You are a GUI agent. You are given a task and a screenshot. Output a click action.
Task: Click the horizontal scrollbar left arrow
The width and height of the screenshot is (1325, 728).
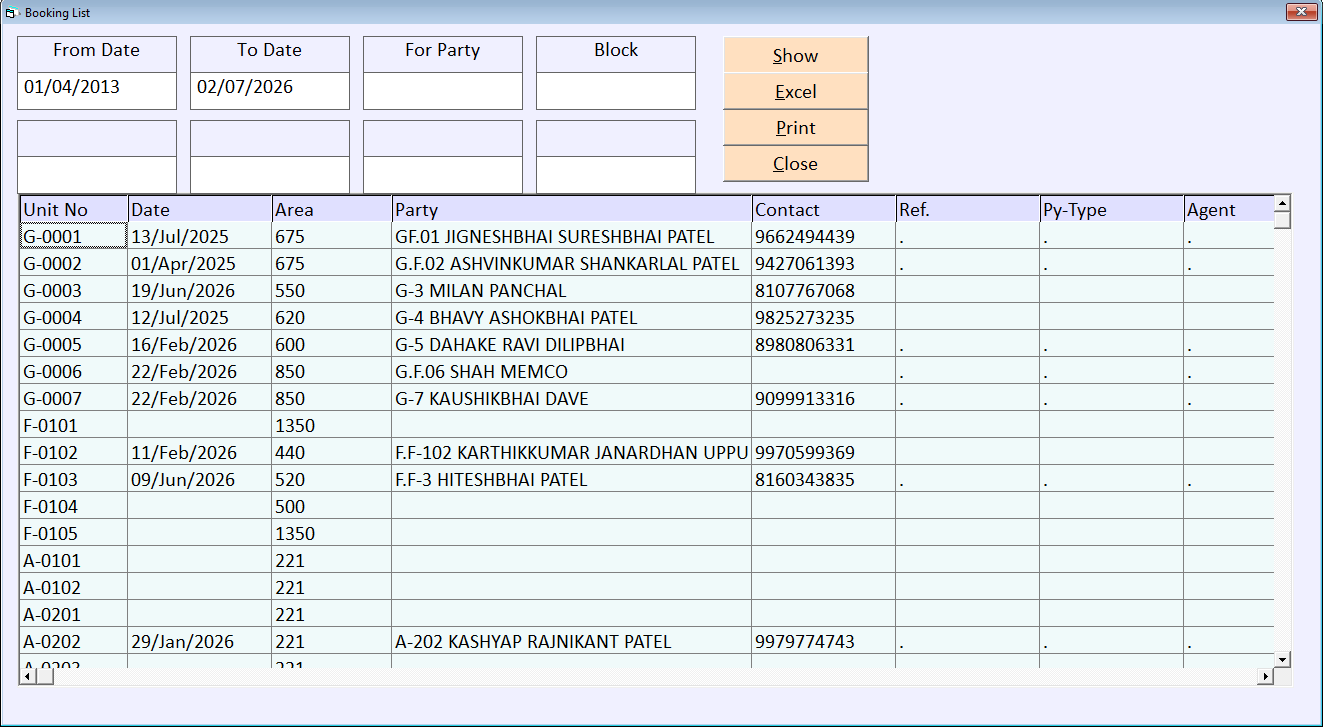[x=28, y=677]
